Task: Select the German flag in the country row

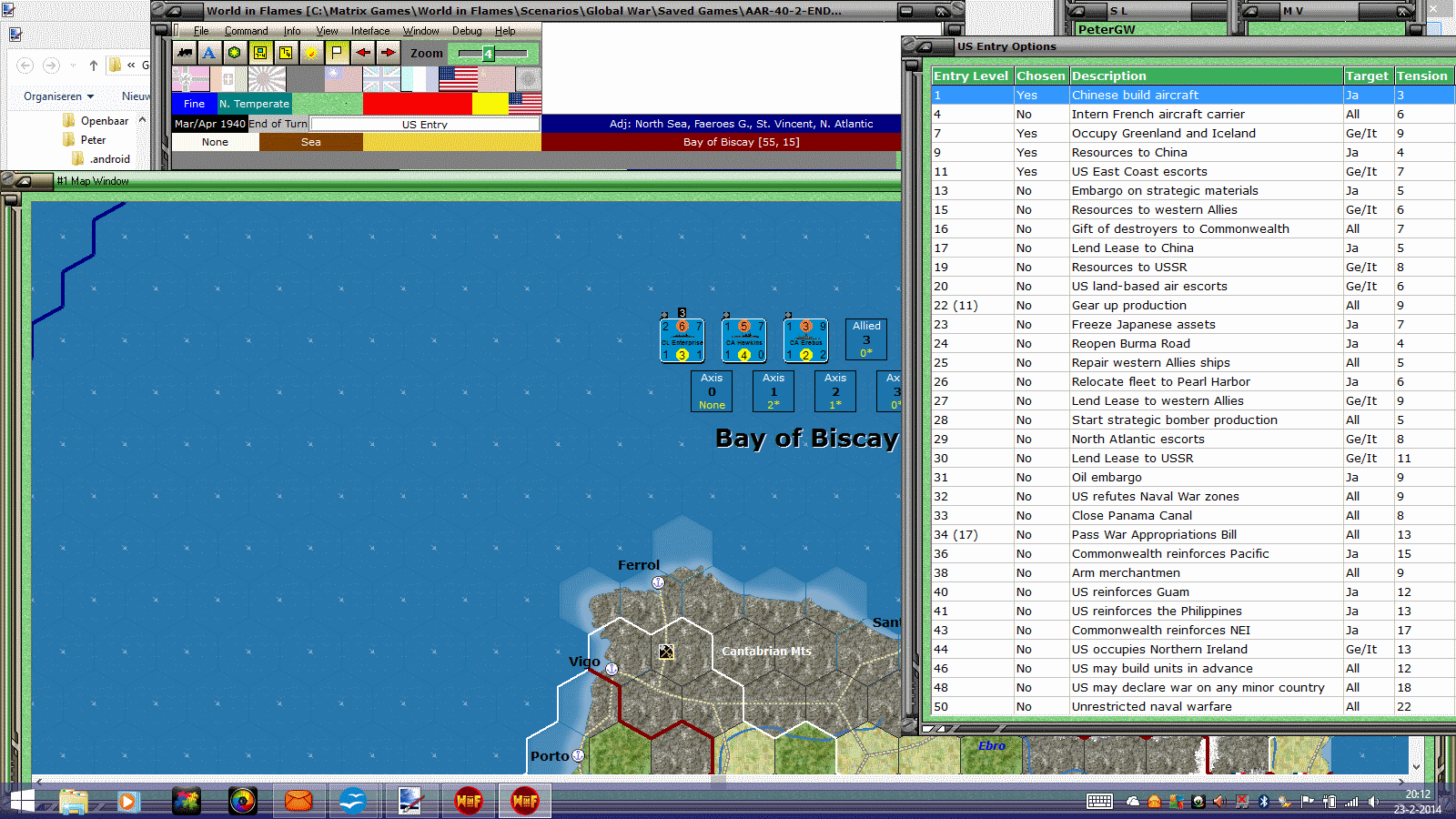Action: coord(190,79)
